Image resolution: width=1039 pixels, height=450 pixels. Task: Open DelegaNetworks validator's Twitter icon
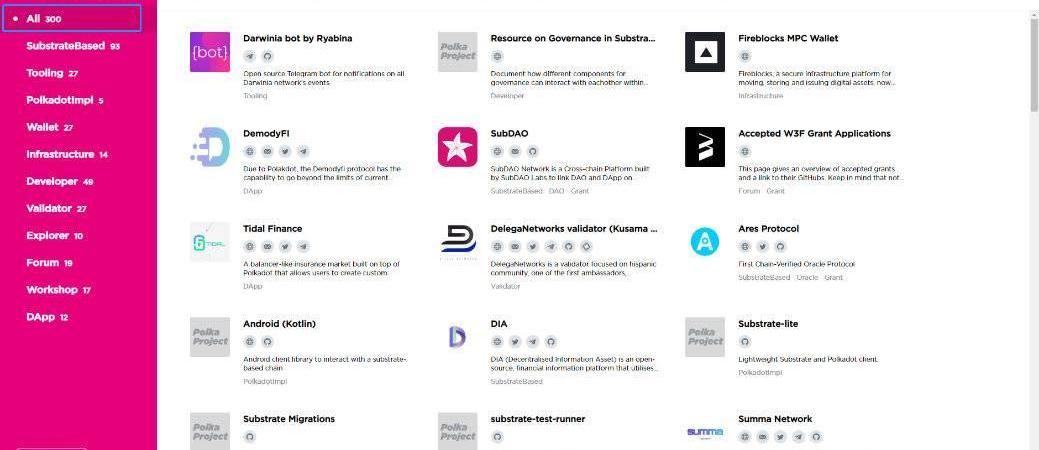pyautogui.click(x=533, y=247)
